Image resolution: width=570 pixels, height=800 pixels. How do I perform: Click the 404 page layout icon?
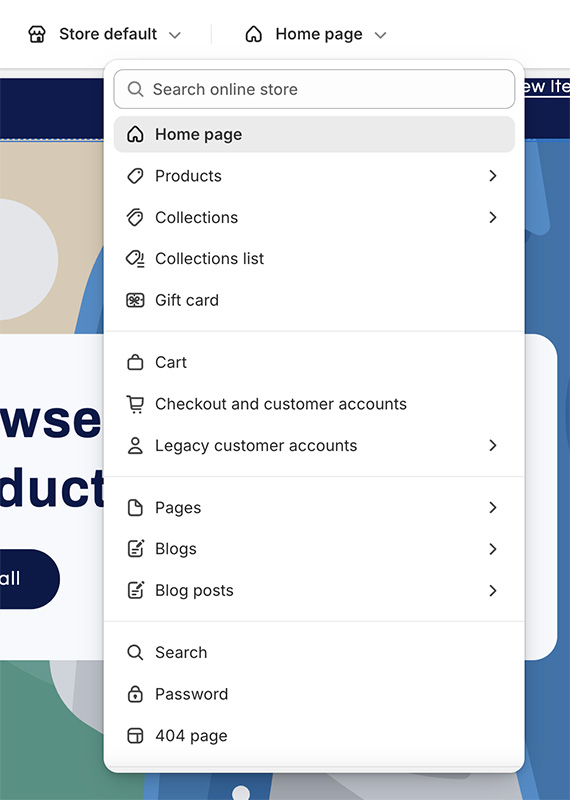135,736
